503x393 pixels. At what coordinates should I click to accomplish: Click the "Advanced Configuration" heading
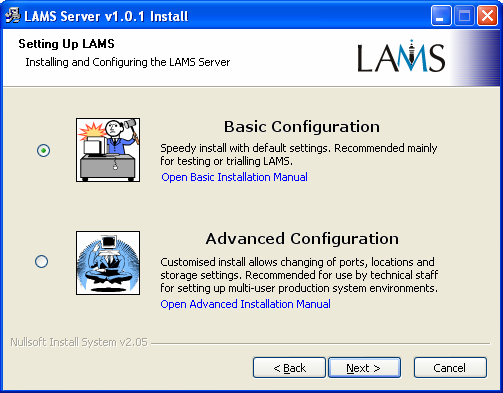tap(302, 239)
